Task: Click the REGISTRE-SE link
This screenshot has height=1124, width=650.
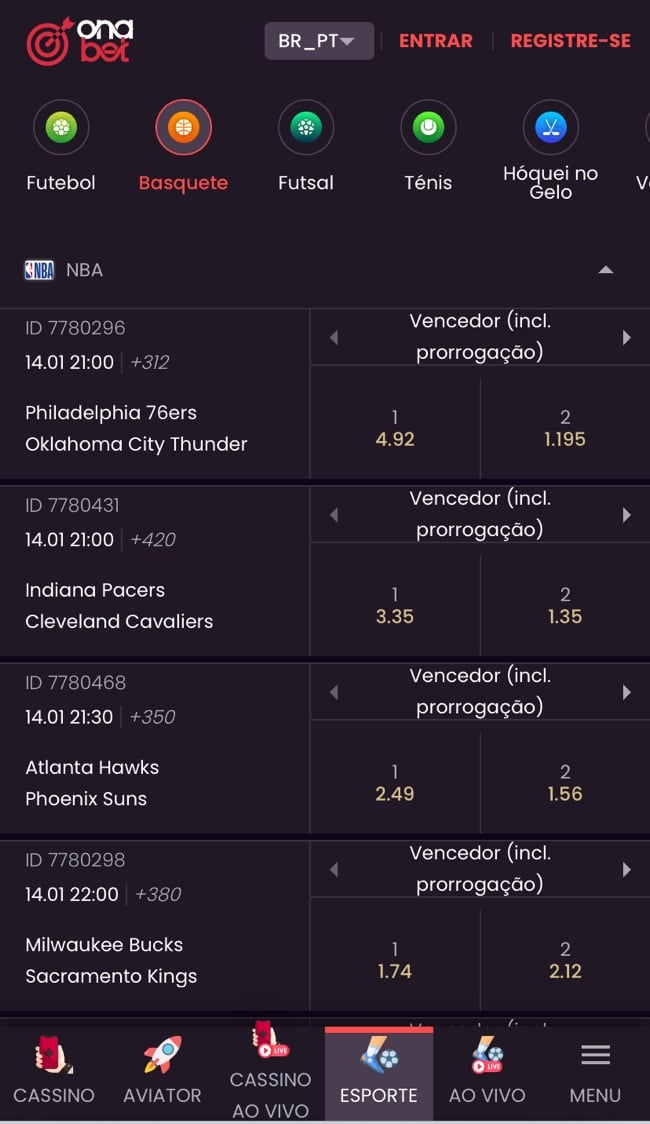Action: (570, 40)
